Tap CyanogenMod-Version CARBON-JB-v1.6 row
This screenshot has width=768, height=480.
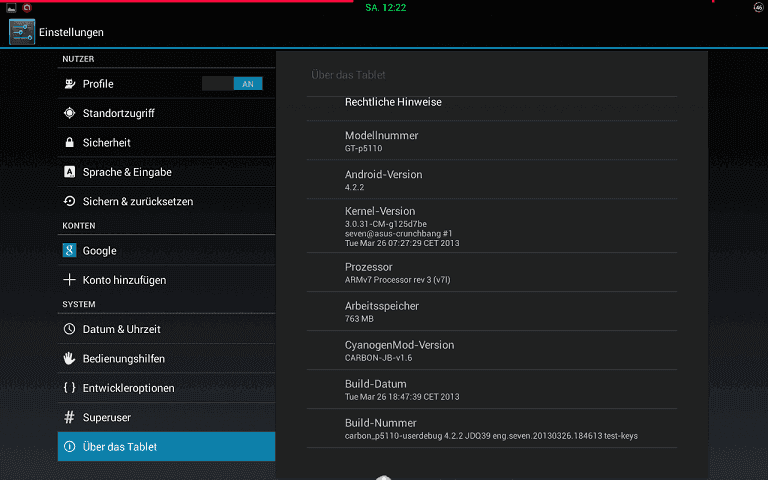pyautogui.click(x=492, y=350)
